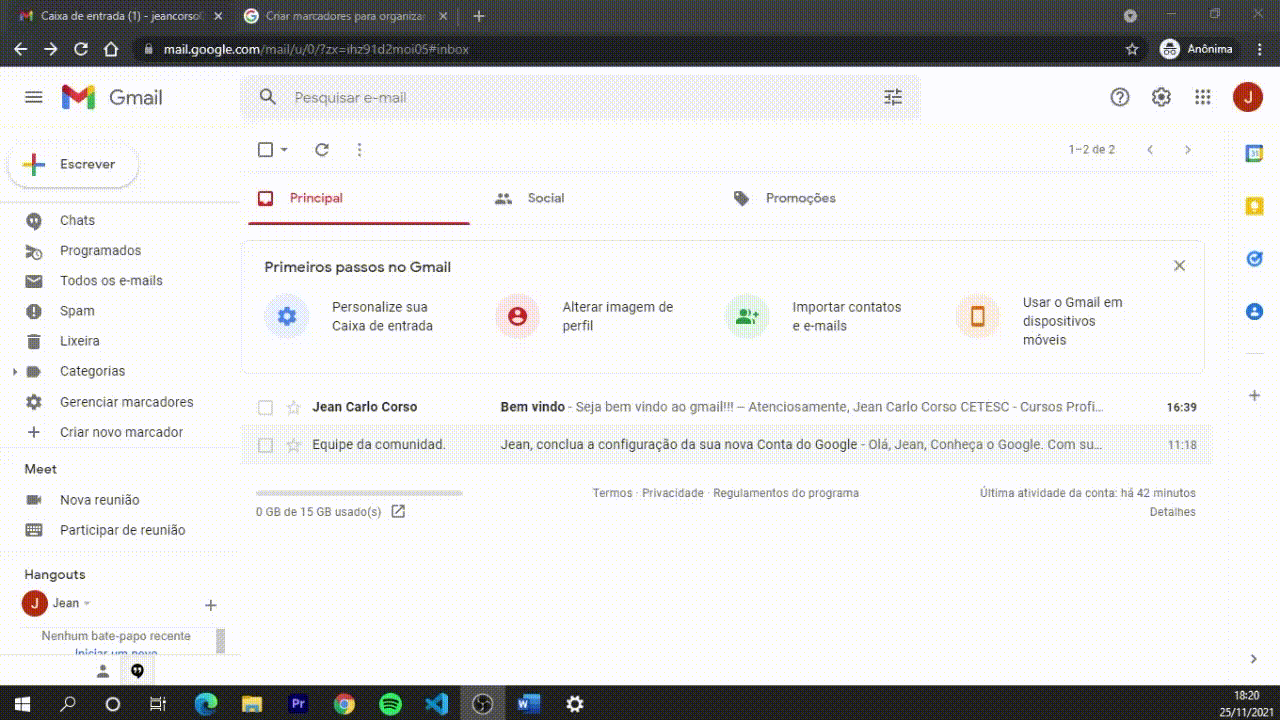
Task: Open Hangouts conversations icon
Action: tap(138, 671)
